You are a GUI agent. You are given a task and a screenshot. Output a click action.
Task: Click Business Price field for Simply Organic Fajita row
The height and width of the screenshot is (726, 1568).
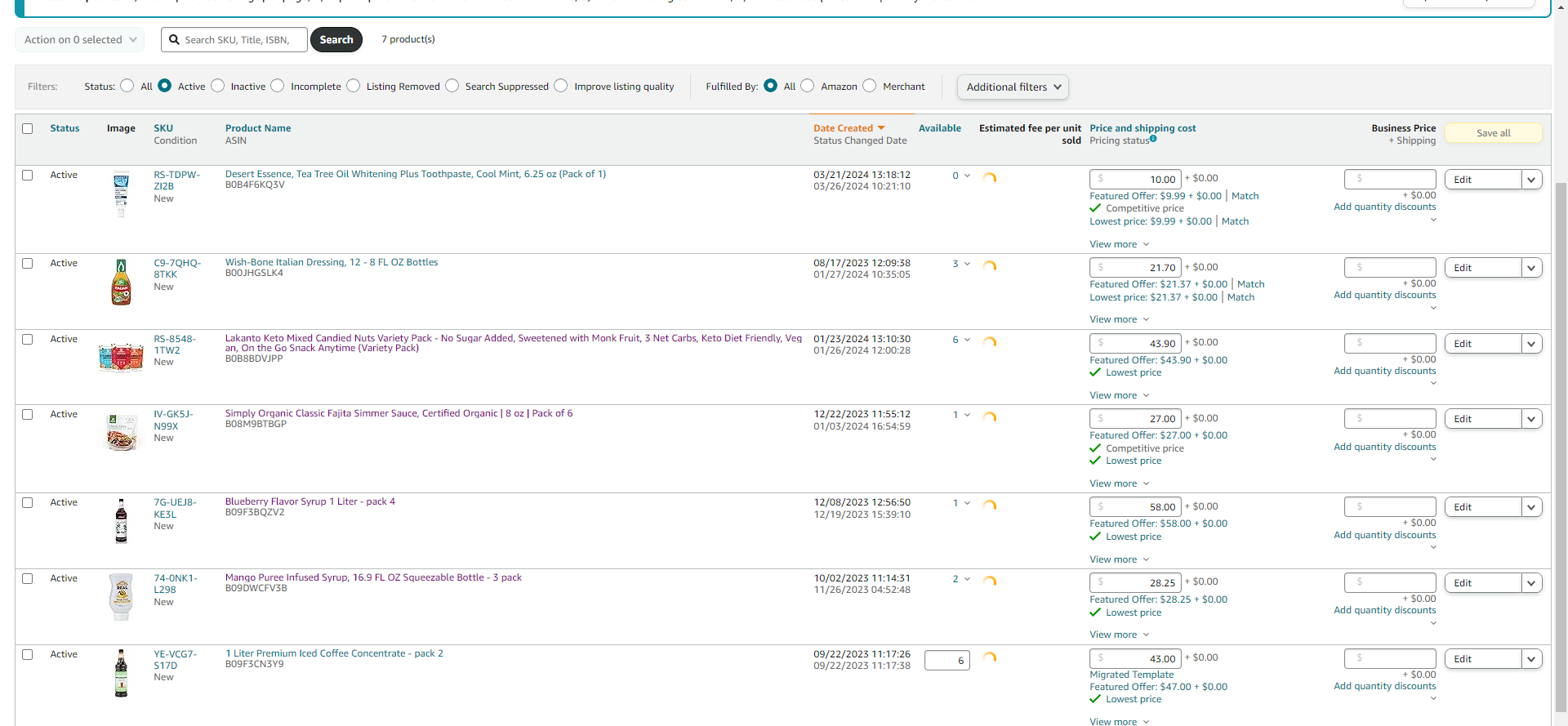point(1390,418)
